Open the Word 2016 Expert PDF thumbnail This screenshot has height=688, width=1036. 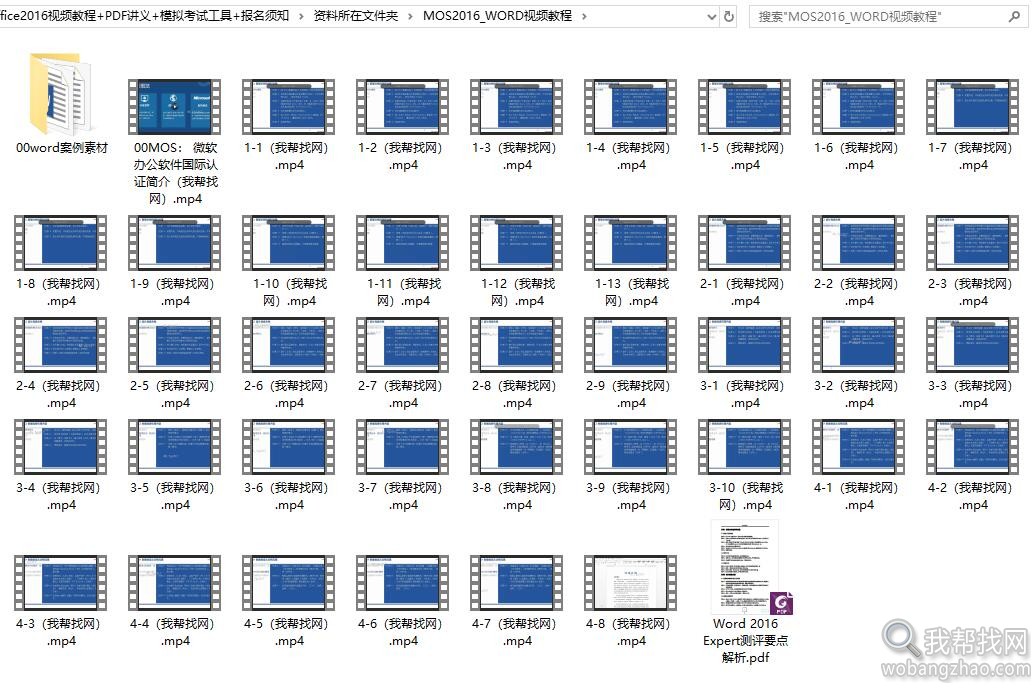[751, 567]
